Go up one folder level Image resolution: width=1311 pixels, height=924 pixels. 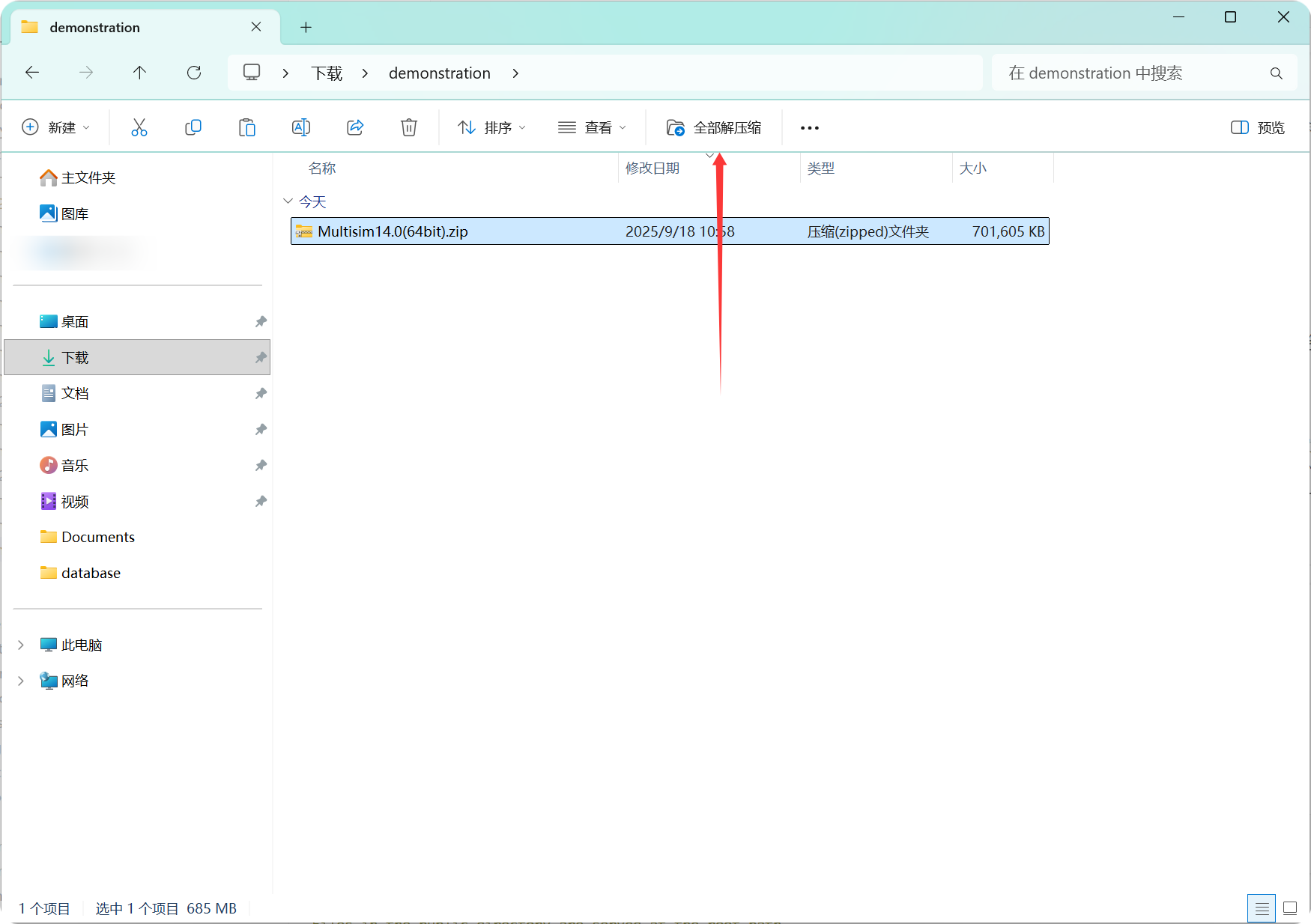tap(139, 73)
